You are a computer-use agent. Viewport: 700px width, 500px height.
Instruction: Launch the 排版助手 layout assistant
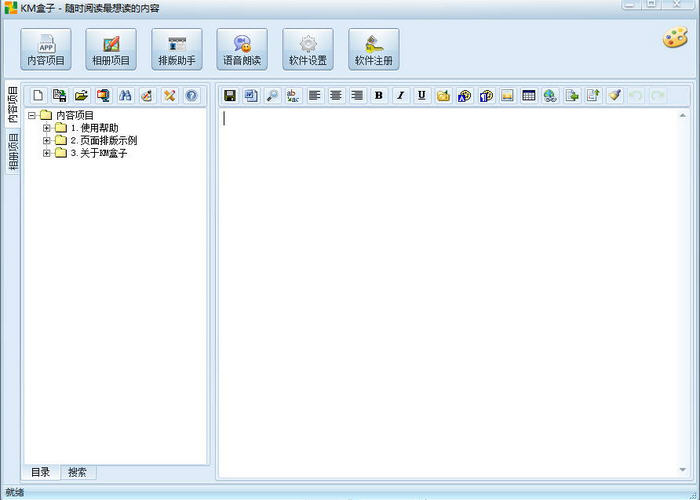coord(177,49)
